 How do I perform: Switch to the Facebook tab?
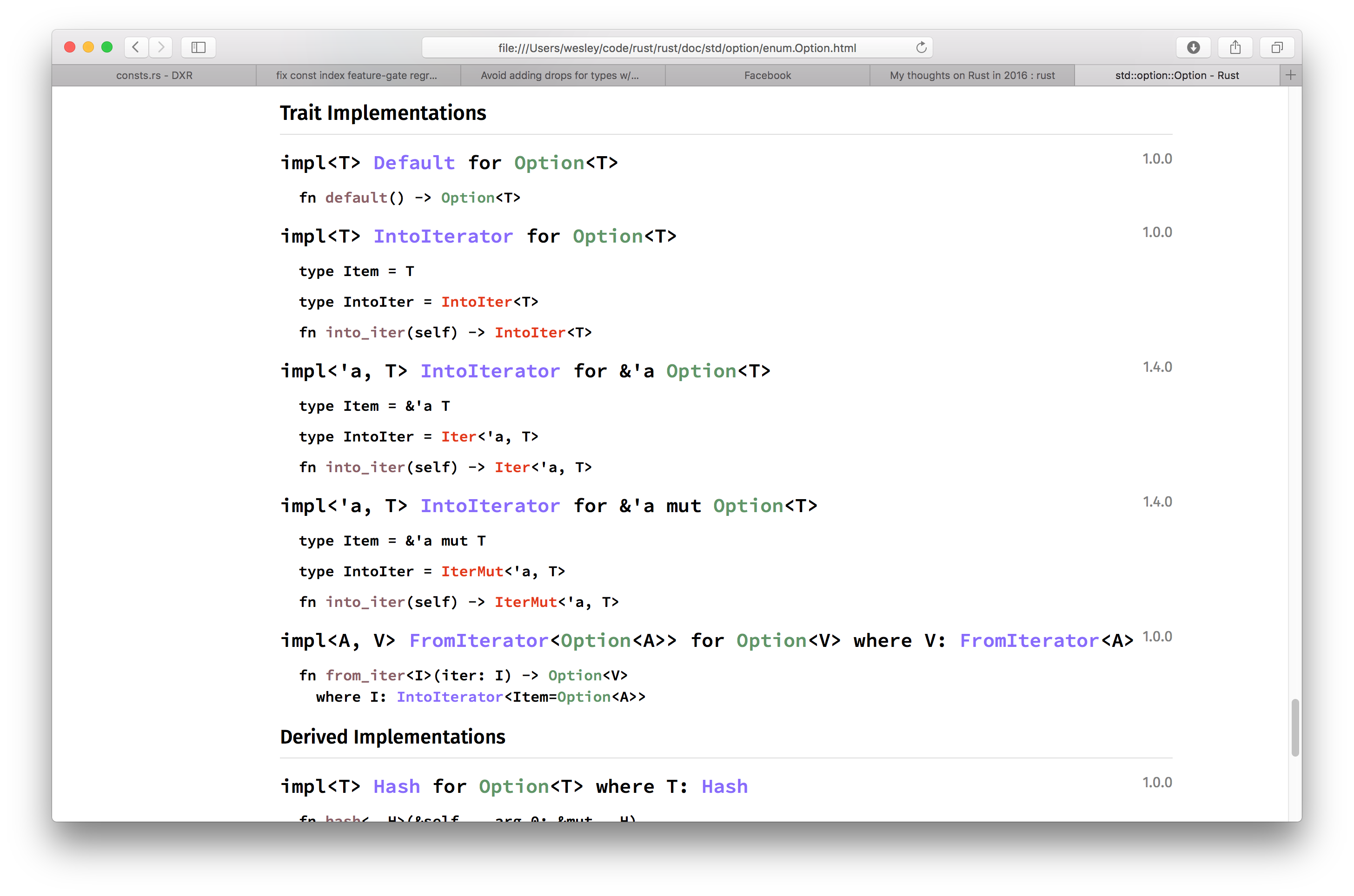click(x=768, y=75)
